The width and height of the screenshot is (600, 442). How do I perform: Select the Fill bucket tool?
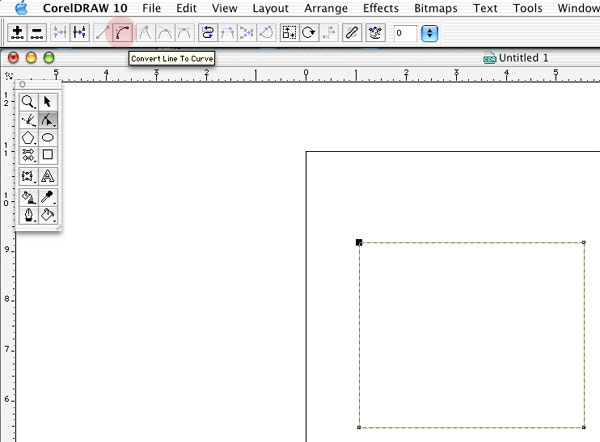tap(48, 215)
